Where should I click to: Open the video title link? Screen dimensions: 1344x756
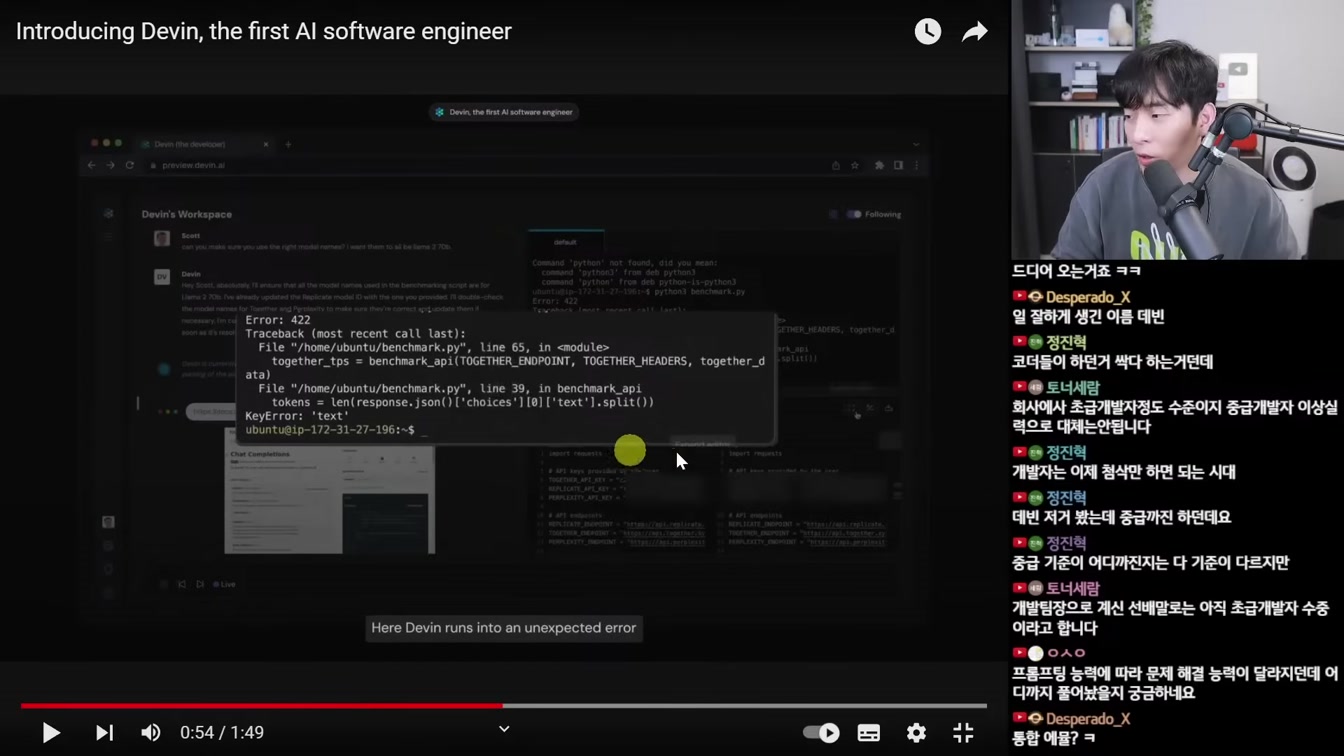click(x=264, y=31)
